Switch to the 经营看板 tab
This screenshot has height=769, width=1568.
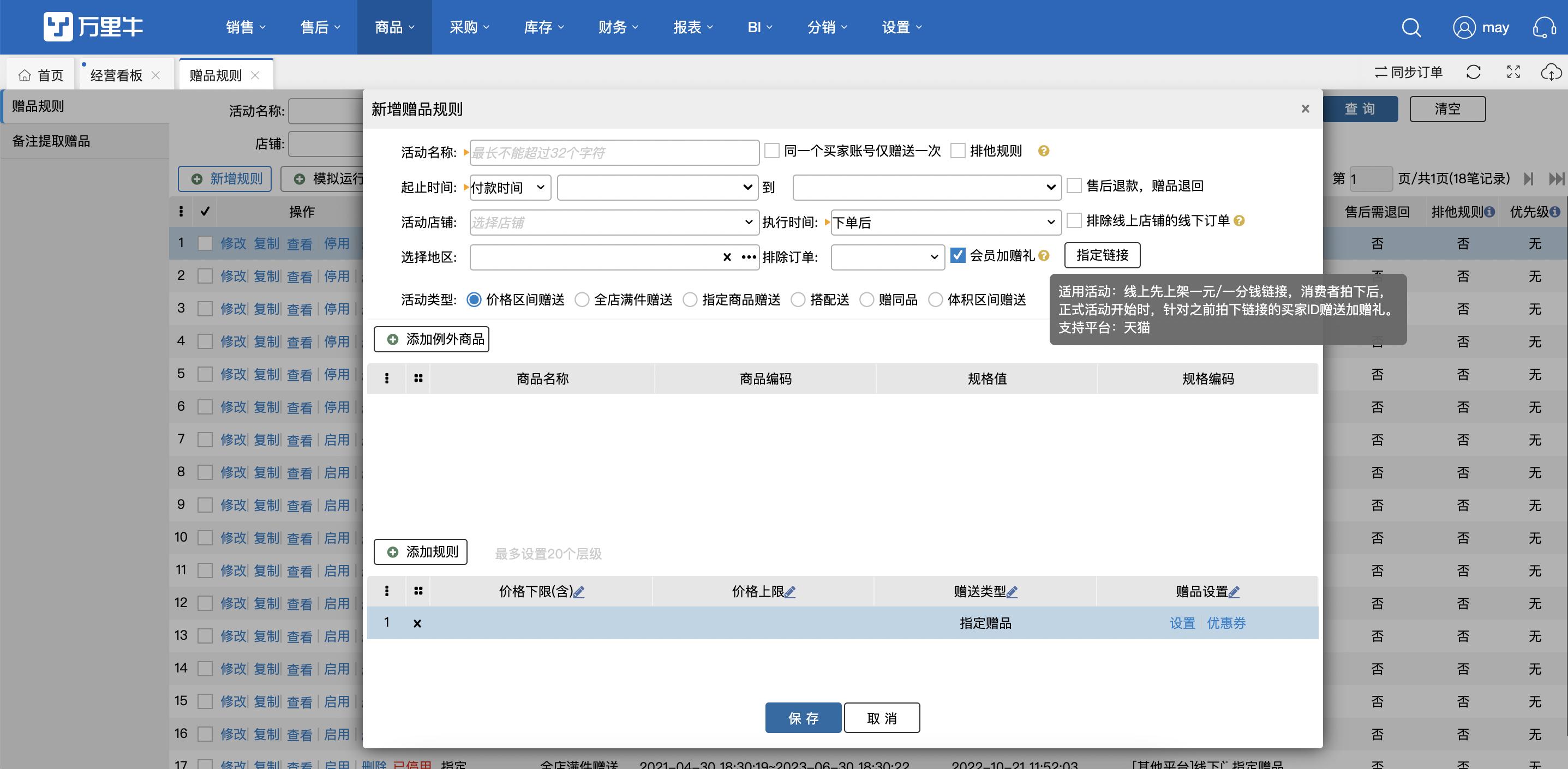(x=116, y=75)
